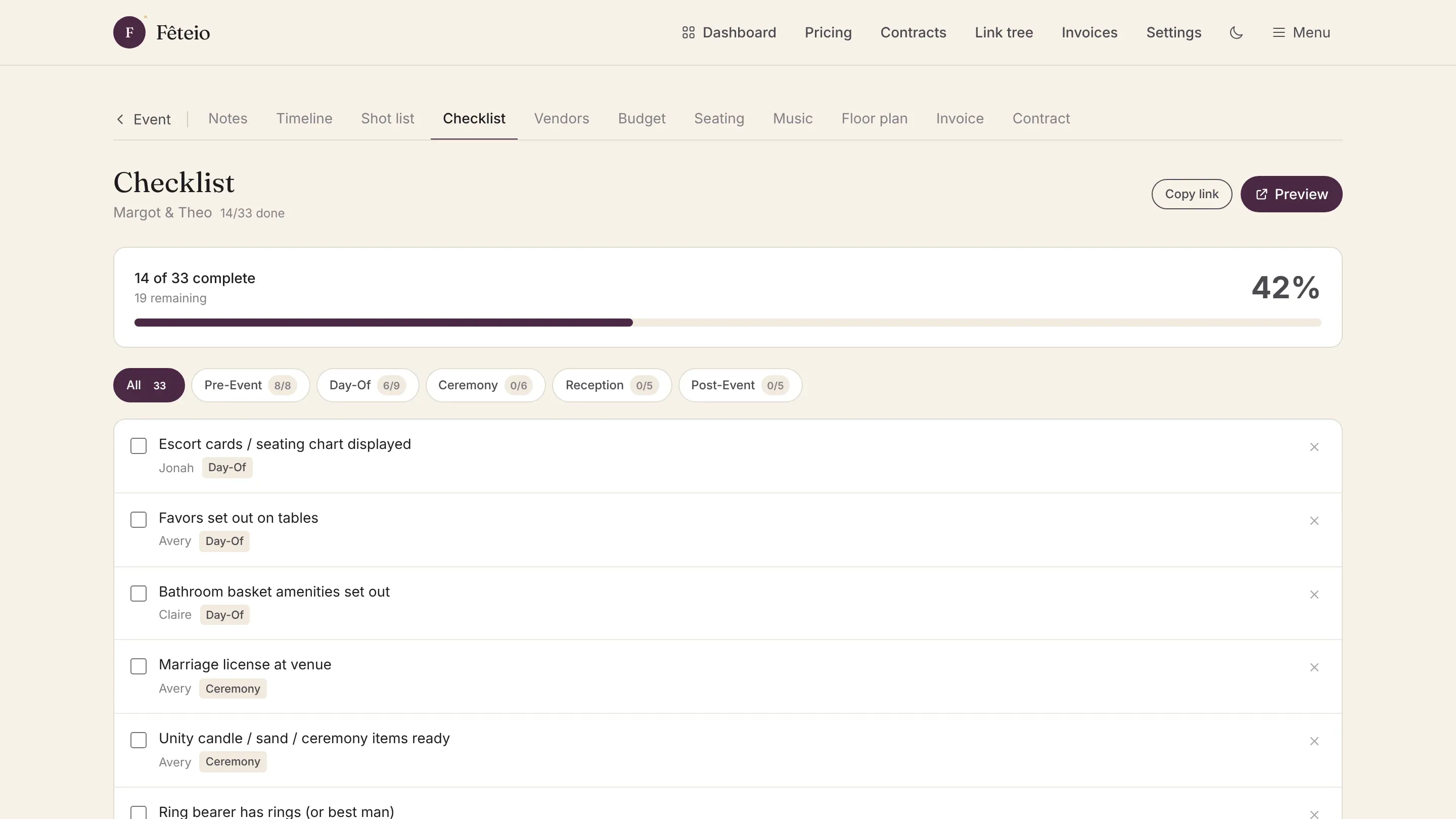Open Settings from header
This screenshot has height=819, width=1456.
(x=1173, y=32)
